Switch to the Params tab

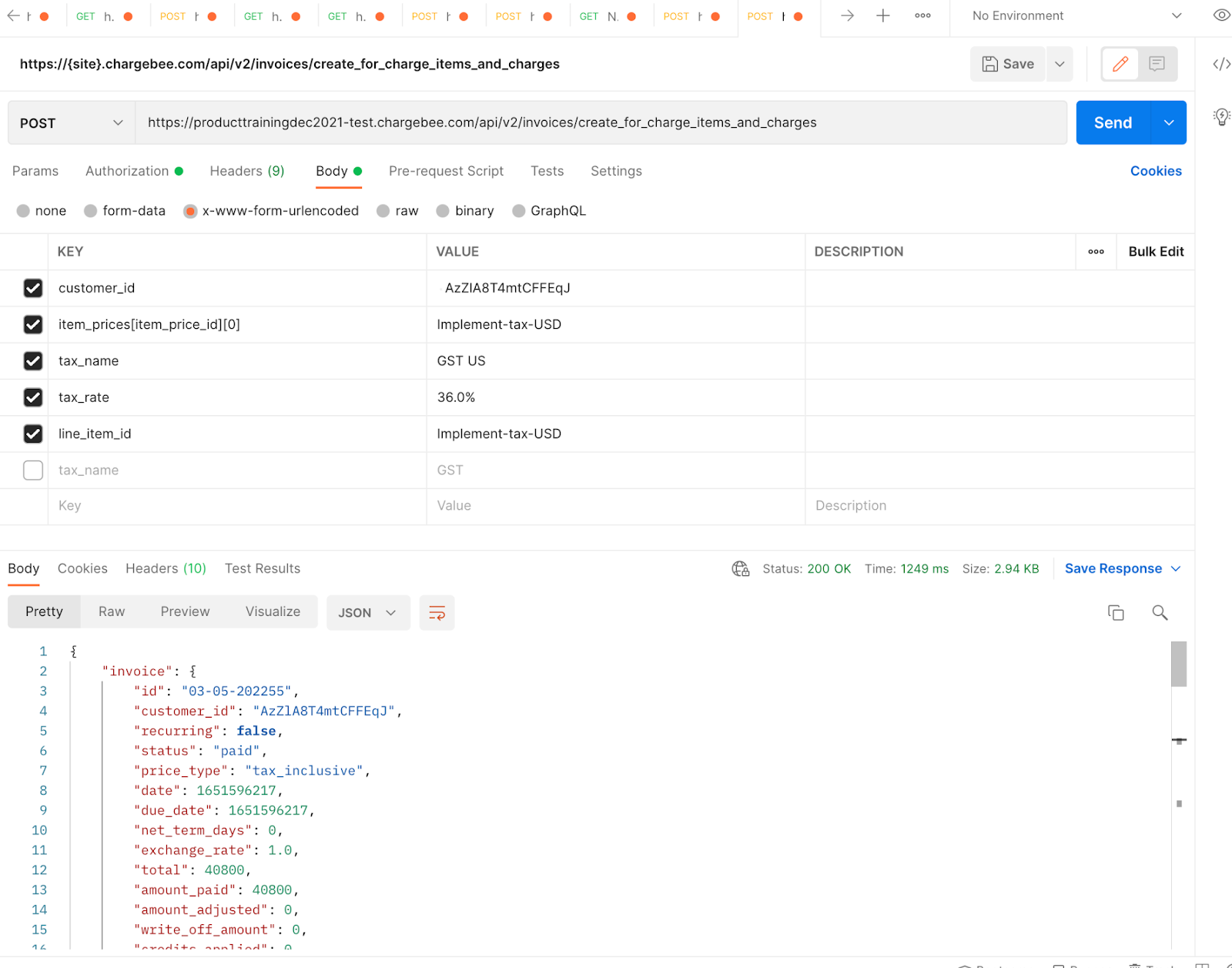(35, 171)
